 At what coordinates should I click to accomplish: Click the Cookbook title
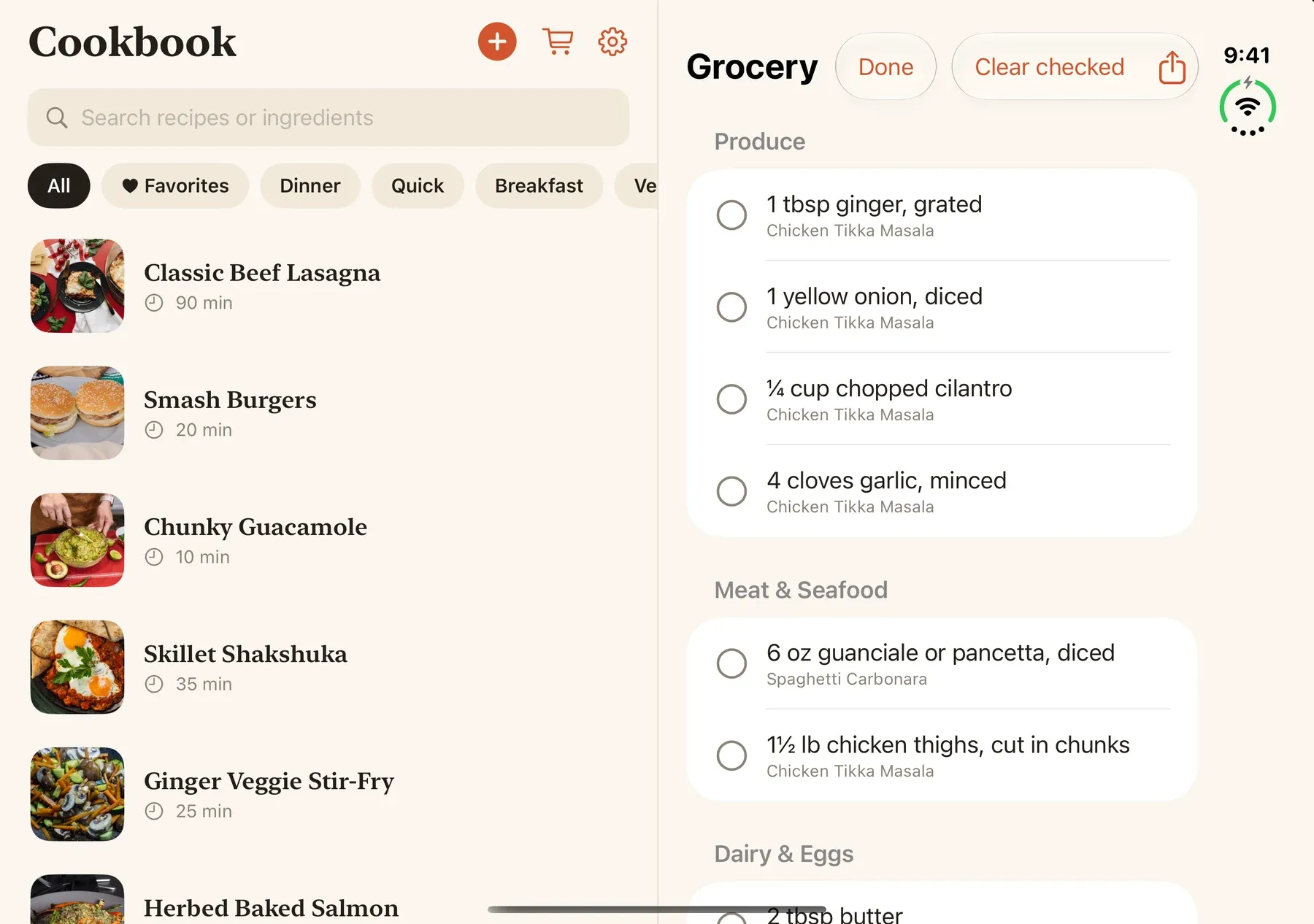point(132,42)
